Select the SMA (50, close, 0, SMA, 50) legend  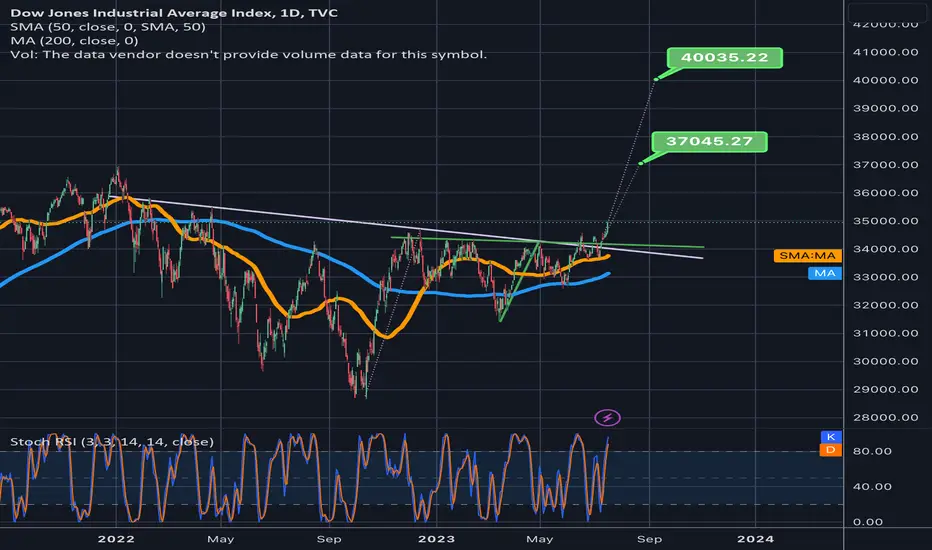108,27
